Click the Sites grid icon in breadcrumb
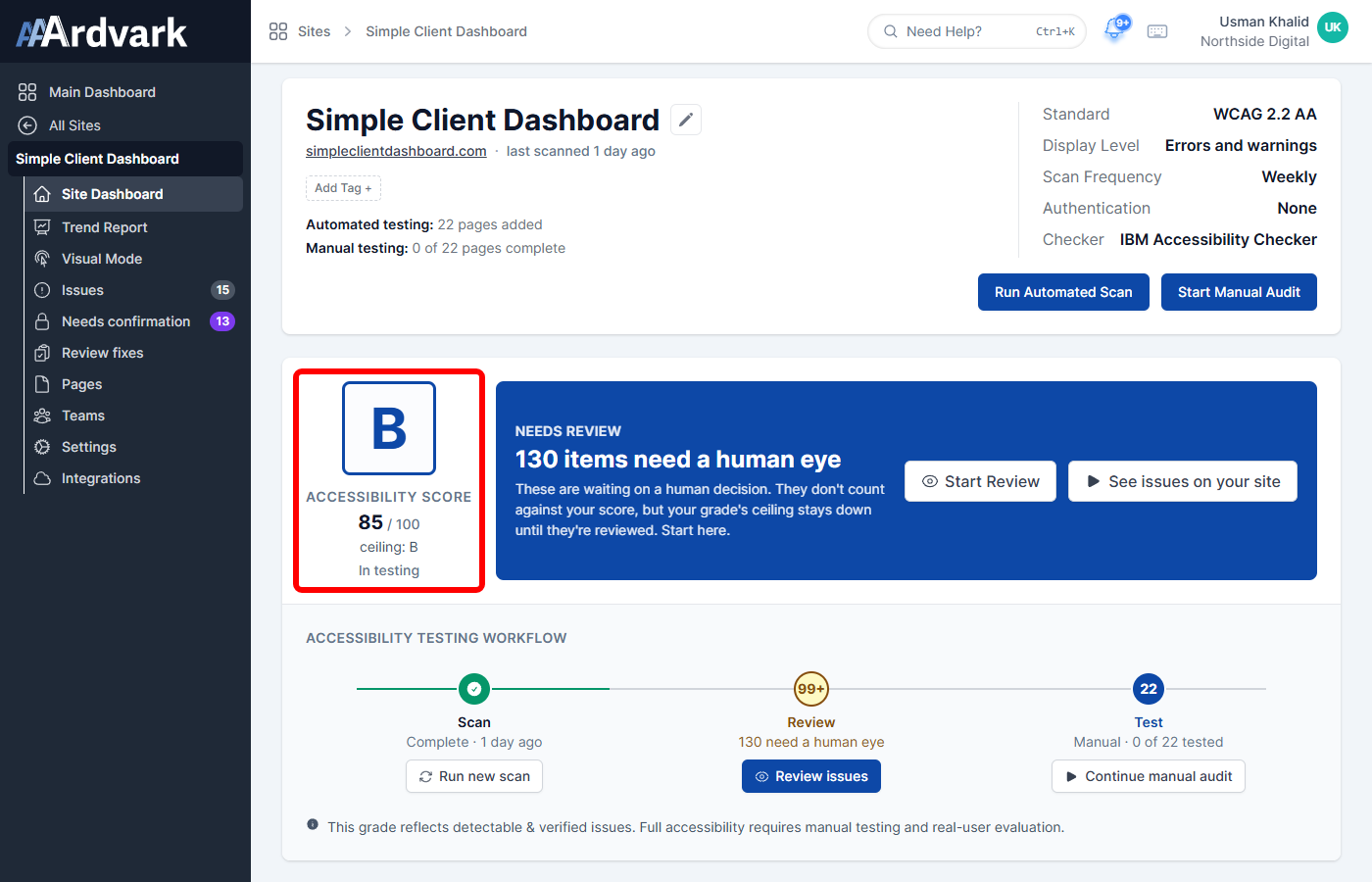Viewport: 1372px width, 882px height. pyautogui.click(x=278, y=31)
